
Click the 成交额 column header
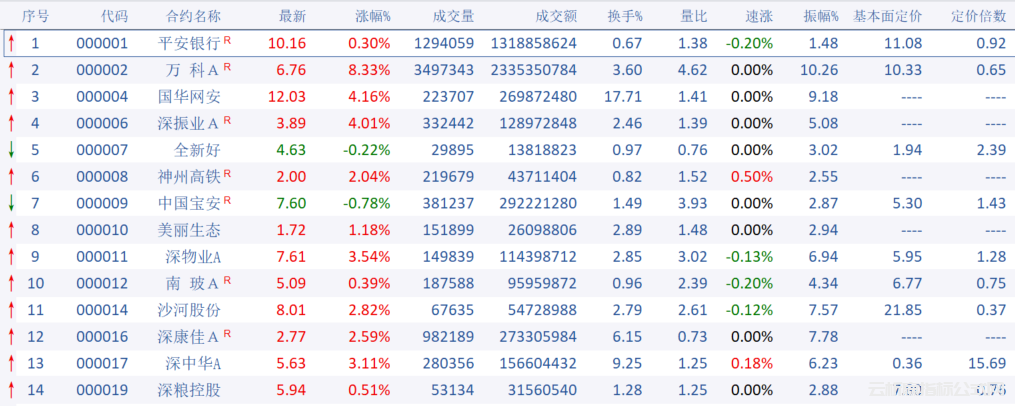coord(557,16)
